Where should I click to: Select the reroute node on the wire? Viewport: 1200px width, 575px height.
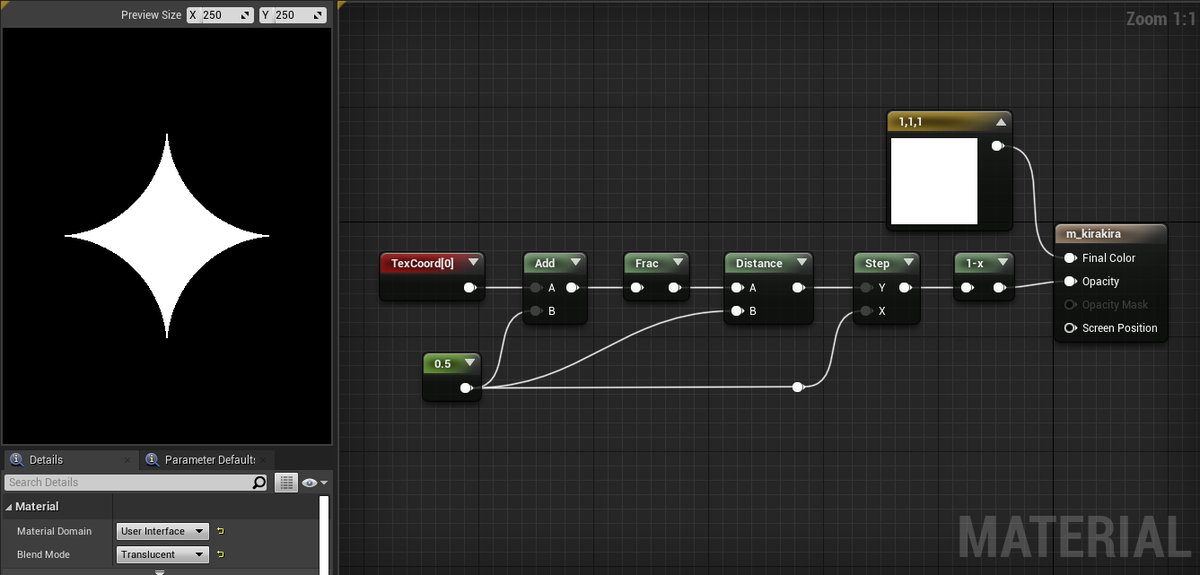coord(797,387)
